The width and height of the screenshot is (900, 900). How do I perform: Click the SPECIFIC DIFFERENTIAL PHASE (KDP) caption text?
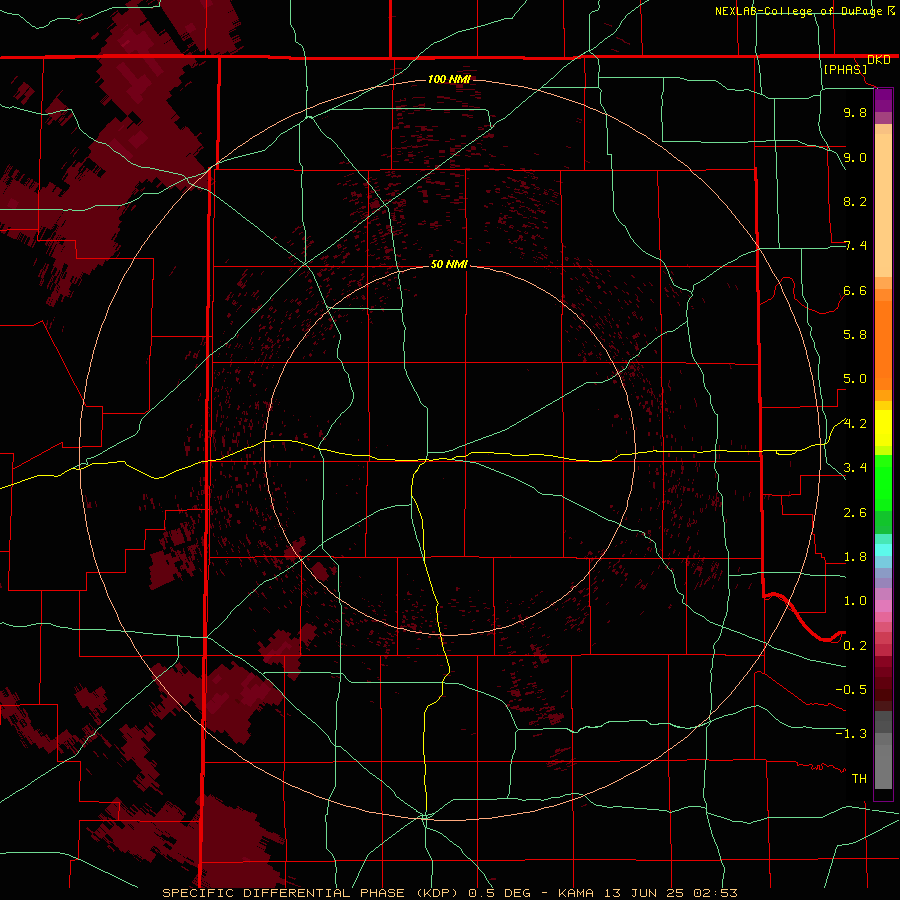tap(313, 893)
